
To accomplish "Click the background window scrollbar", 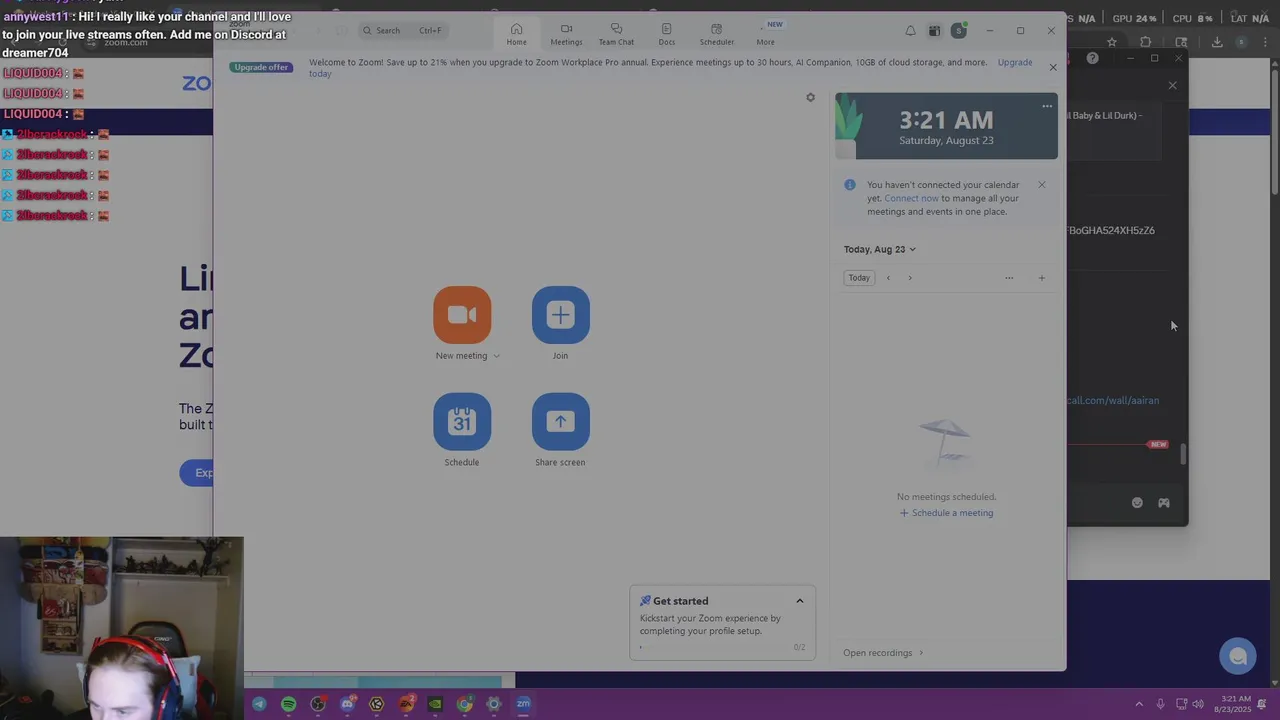I will [1183, 454].
